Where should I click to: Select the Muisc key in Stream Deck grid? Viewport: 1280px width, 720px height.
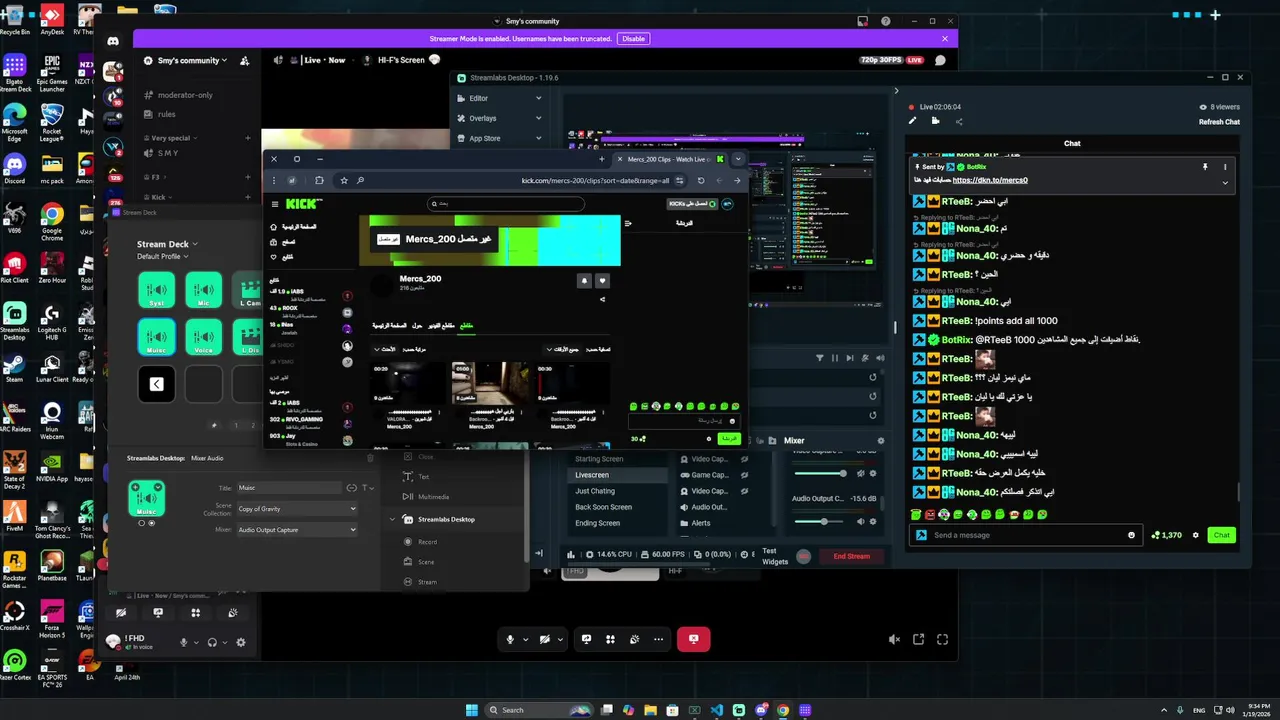(x=156, y=337)
